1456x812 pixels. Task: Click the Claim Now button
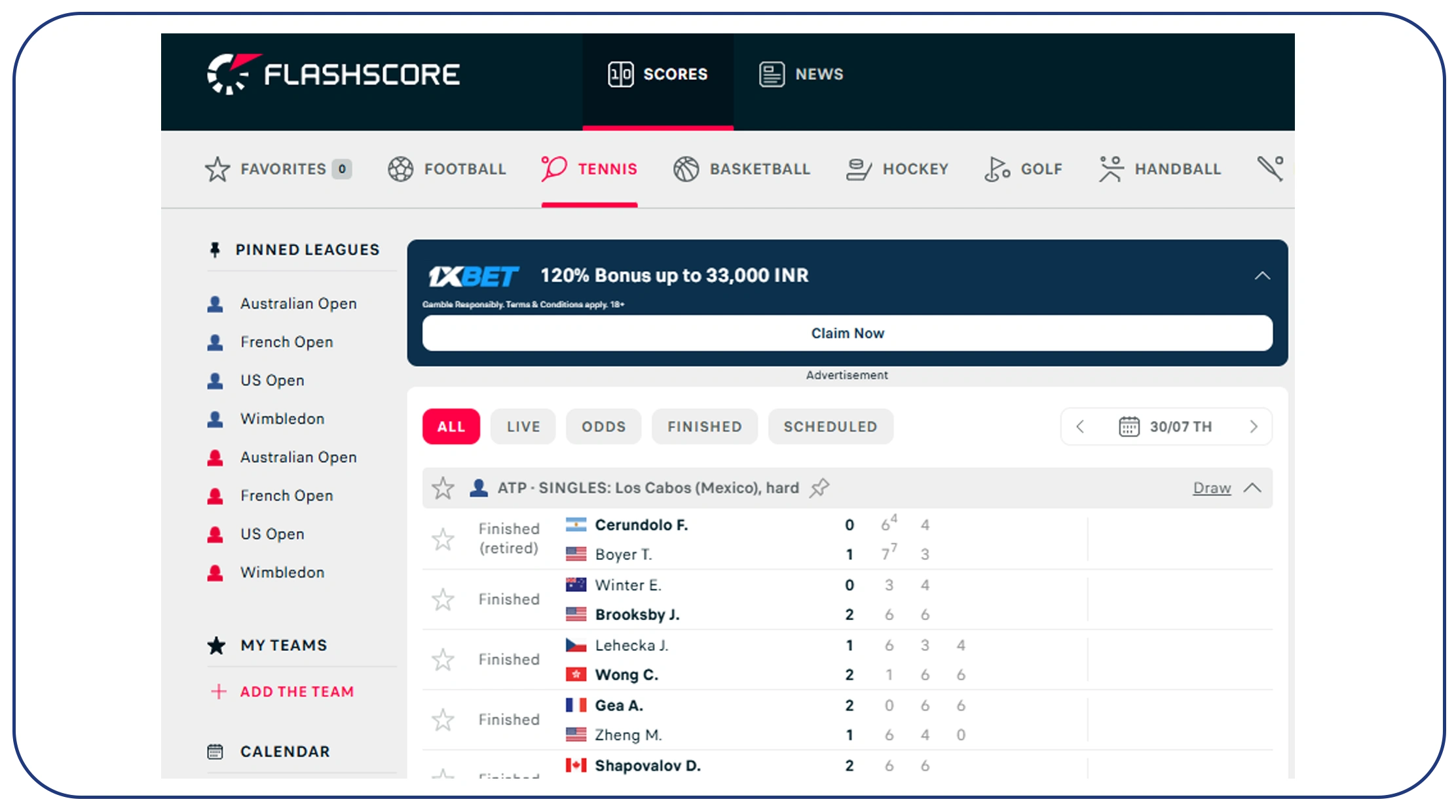click(x=848, y=333)
